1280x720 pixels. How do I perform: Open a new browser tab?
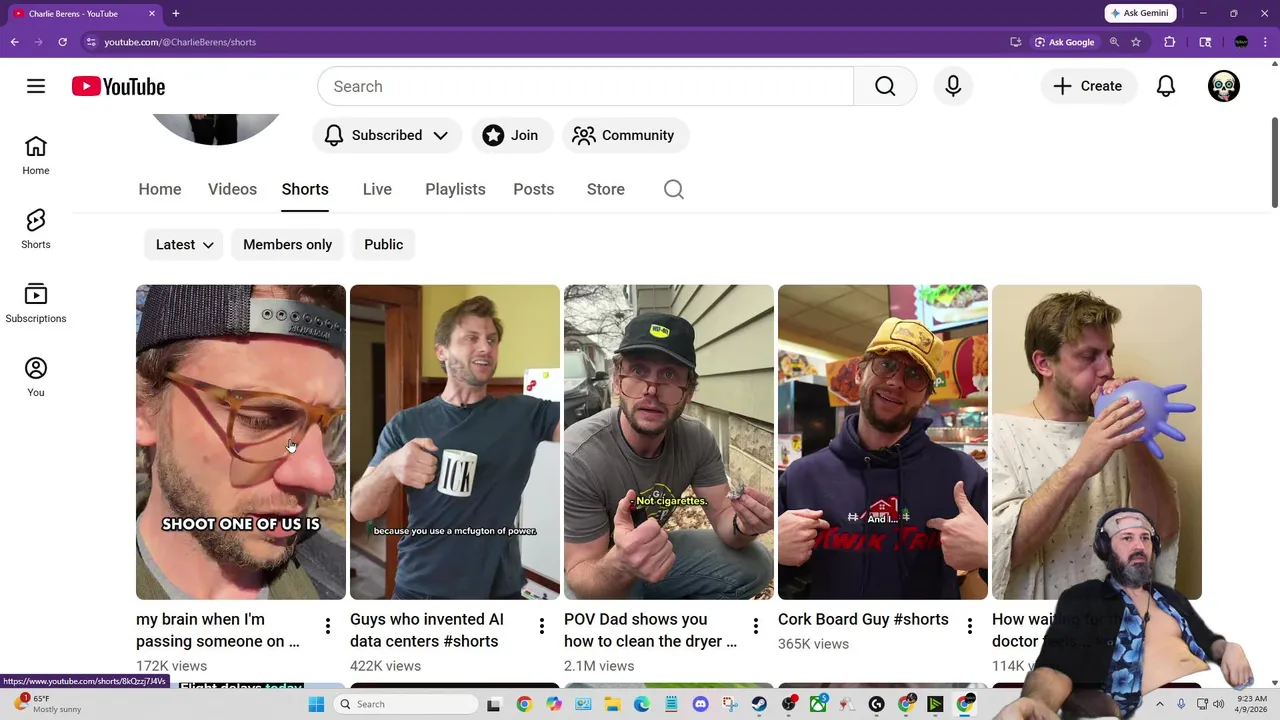click(175, 13)
